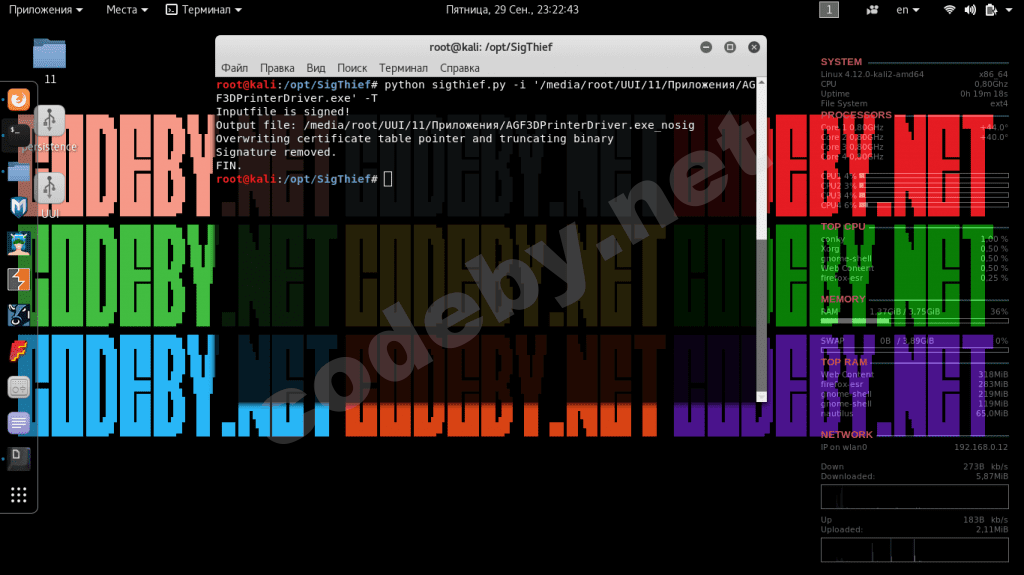Launch Faraday (red F icon)

(x=18, y=351)
